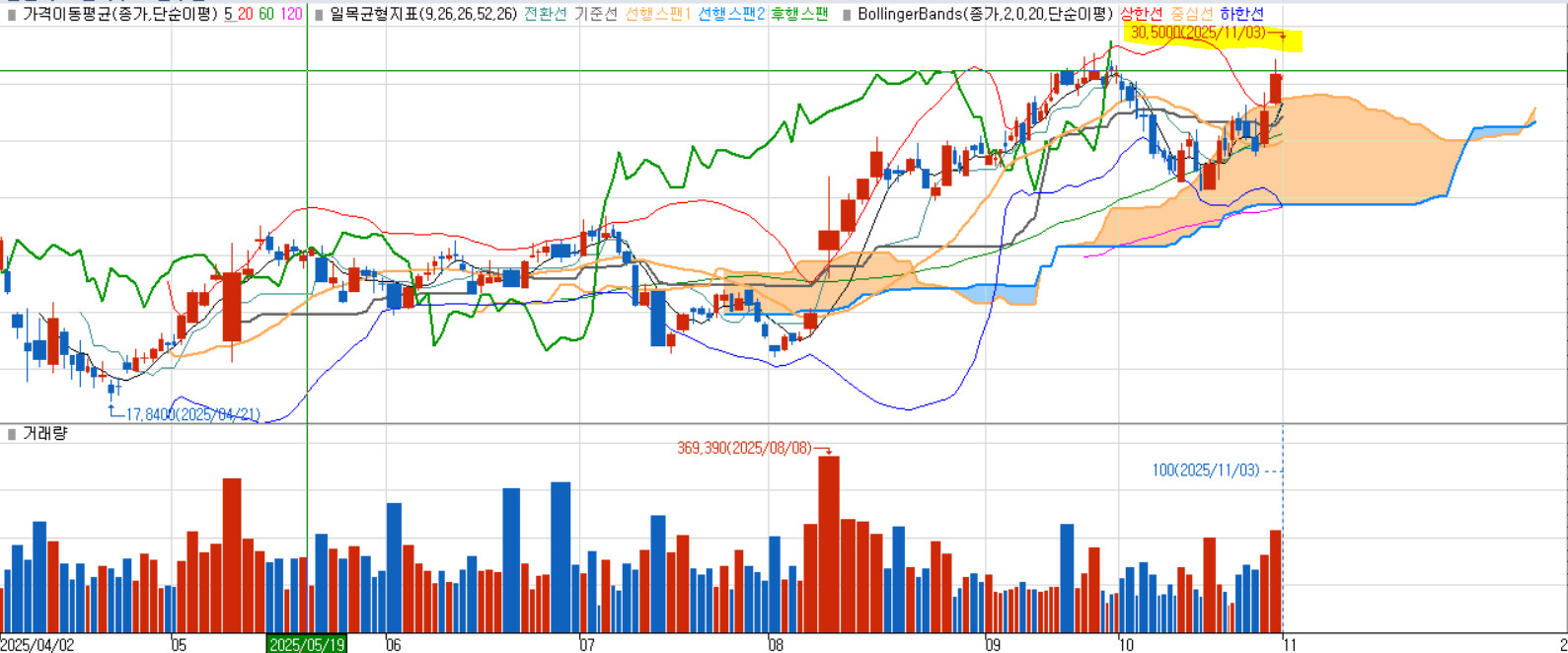Image resolution: width=1568 pixels, height=653 pixels.
Task: Select the 거래량 volume panel title
Action: click(44, 433)
